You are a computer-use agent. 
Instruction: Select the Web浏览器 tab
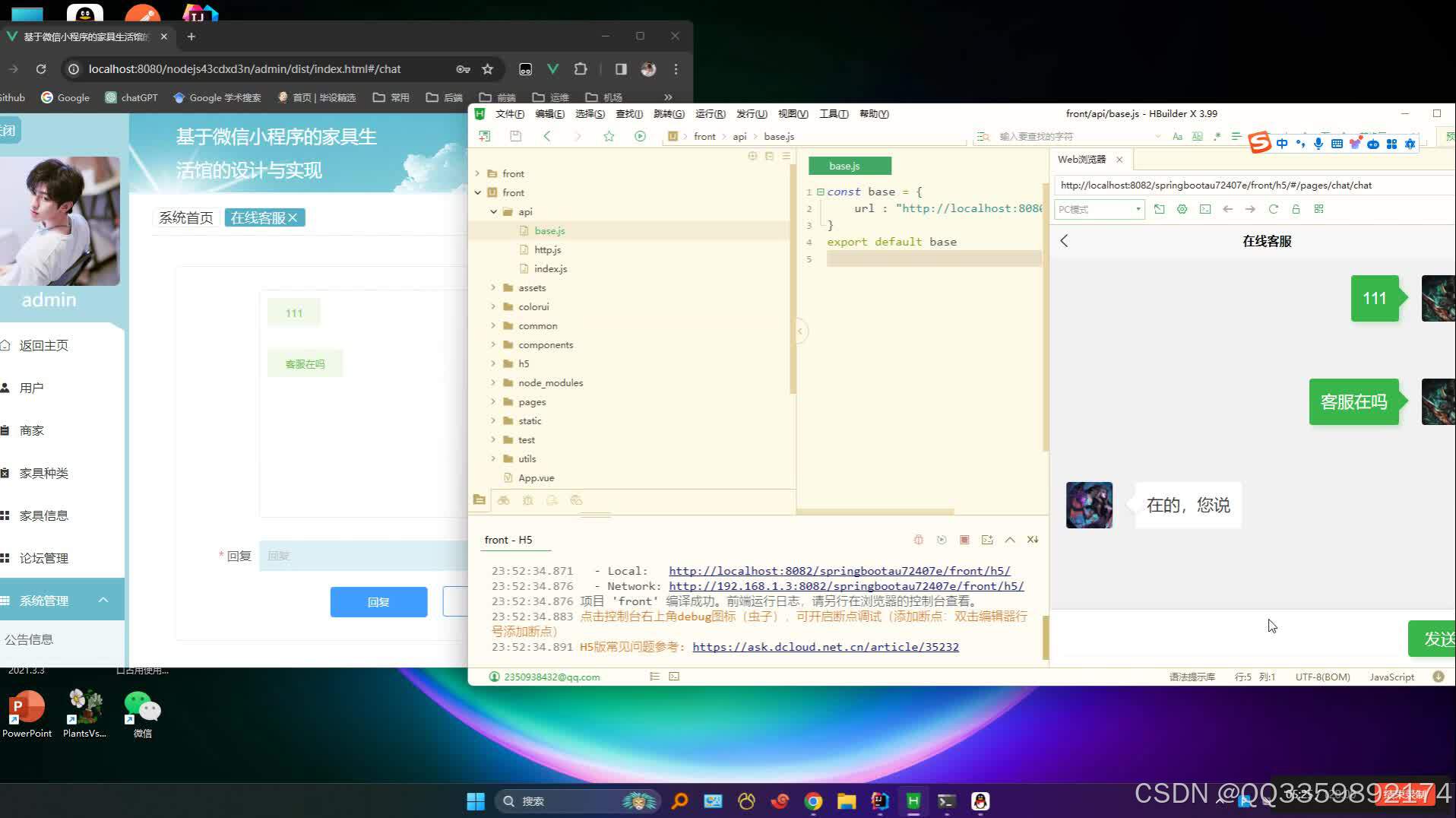click(x=1081, y=160)
